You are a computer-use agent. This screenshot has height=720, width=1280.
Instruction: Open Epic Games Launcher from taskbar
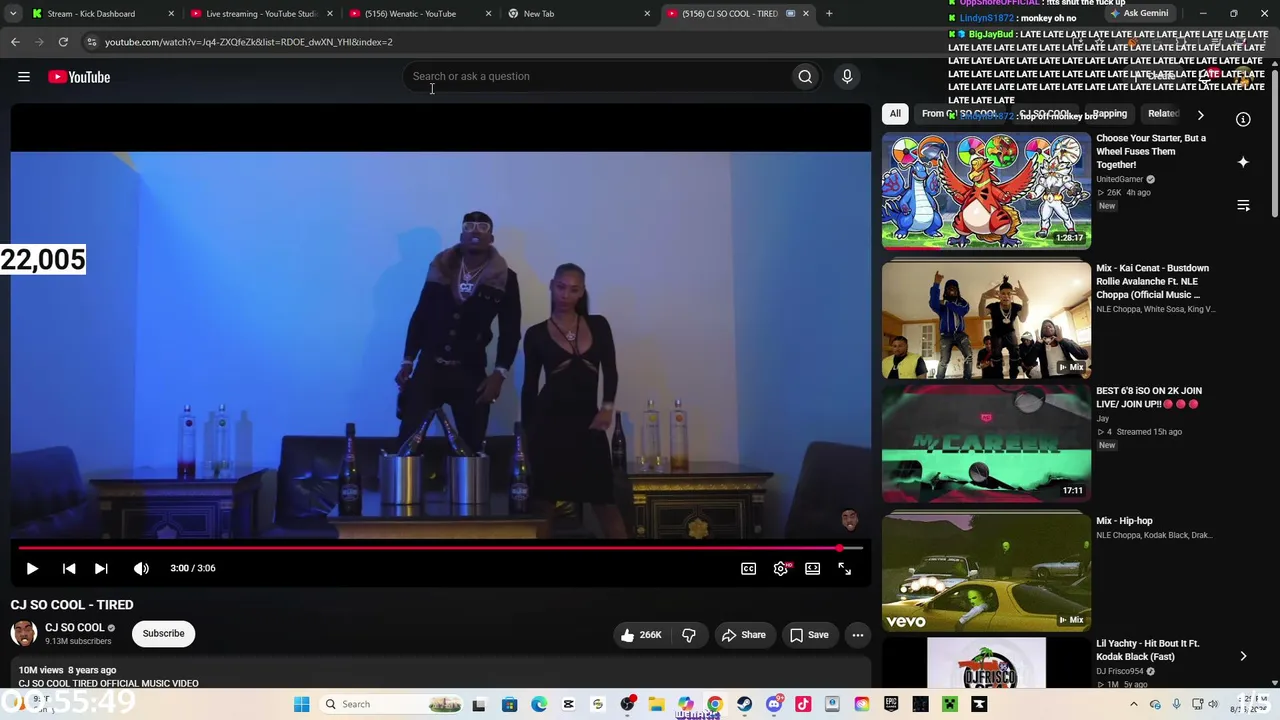tap(891, 704)
